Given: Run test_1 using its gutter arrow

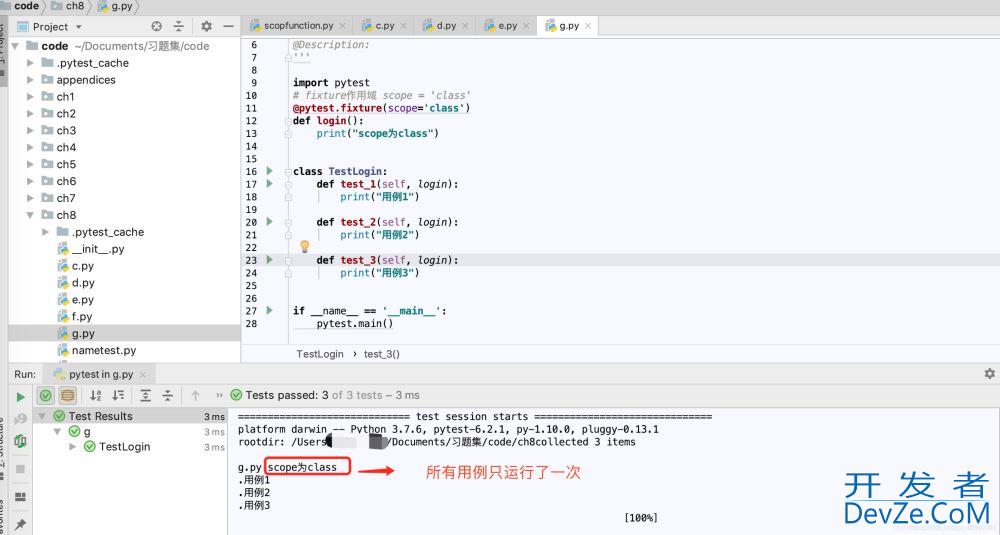Looking at the screenshot, I should coord(269,184).
